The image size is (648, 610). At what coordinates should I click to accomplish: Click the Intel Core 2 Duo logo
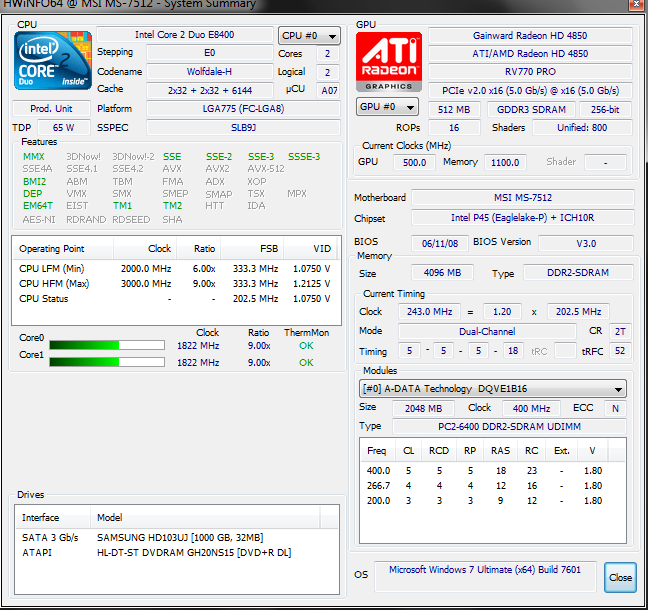(x=52, y=60)
